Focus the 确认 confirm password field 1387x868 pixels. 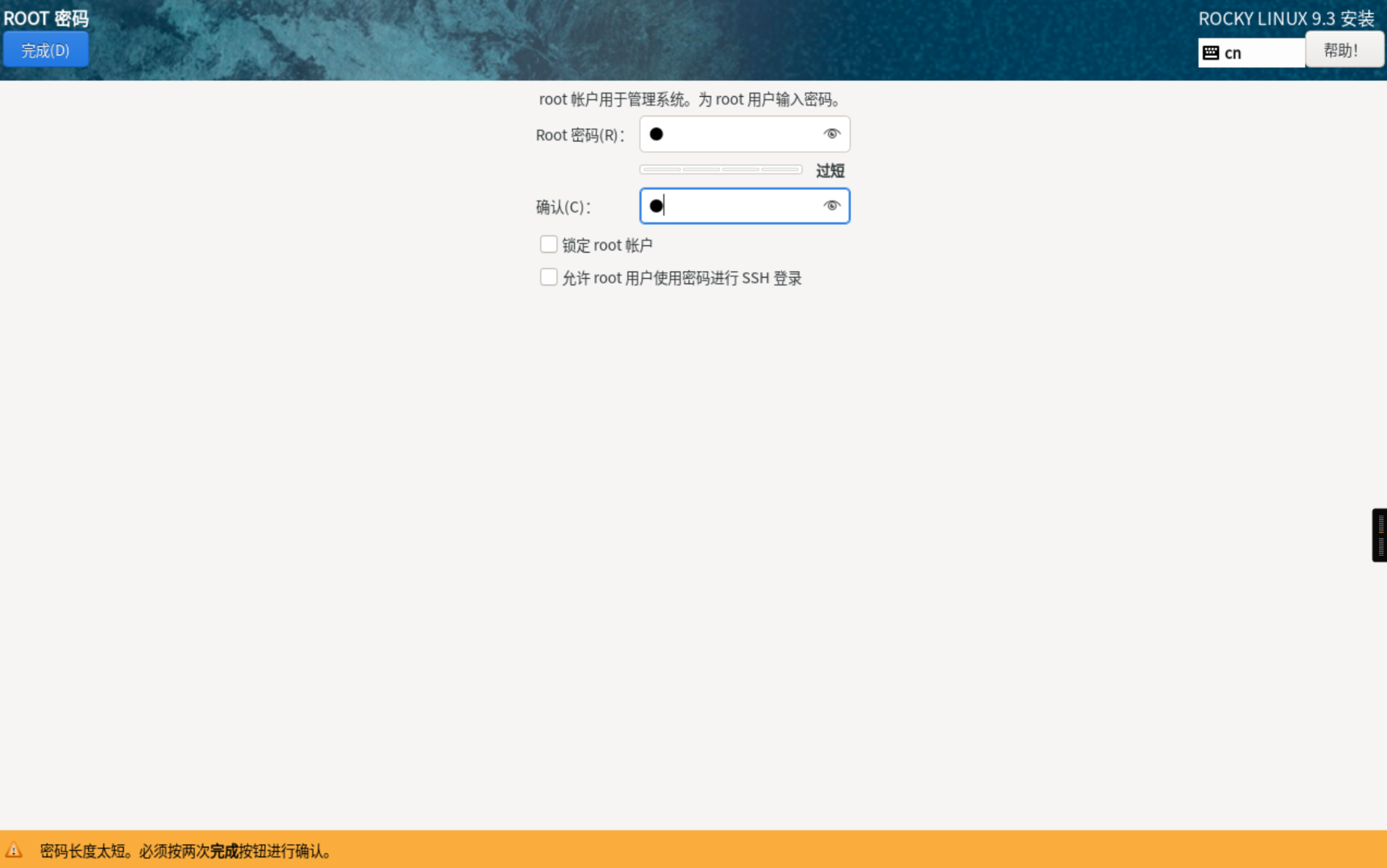tap(744, 206)
